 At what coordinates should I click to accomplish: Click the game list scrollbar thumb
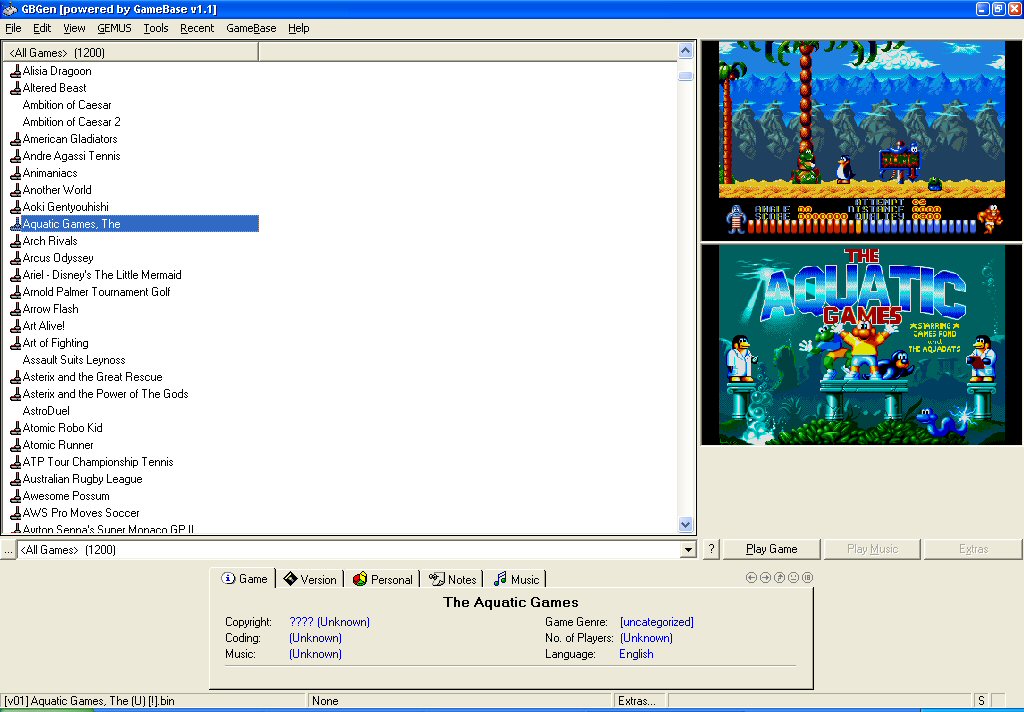coord(685,76)
